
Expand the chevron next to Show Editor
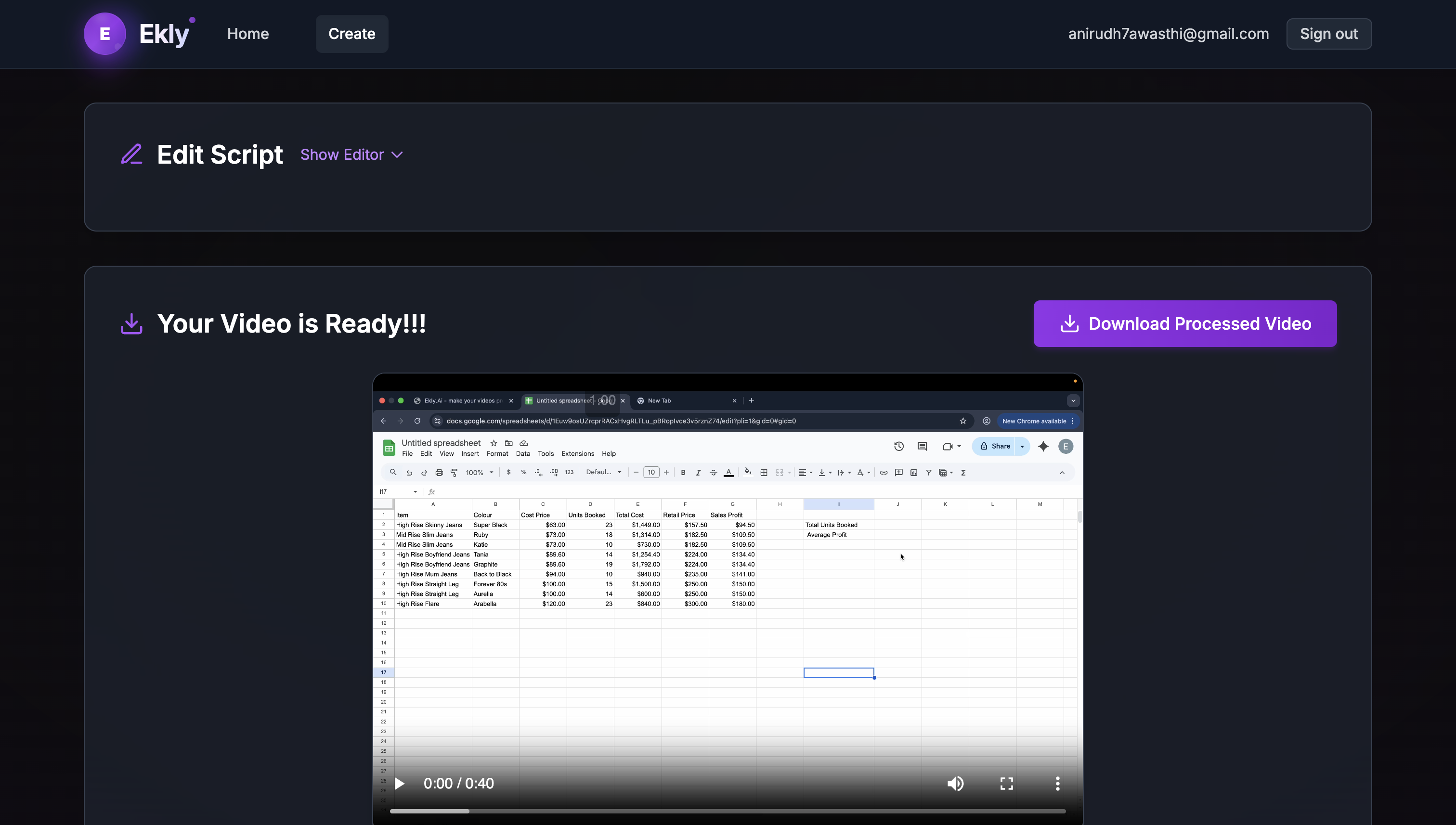[397, 155]
